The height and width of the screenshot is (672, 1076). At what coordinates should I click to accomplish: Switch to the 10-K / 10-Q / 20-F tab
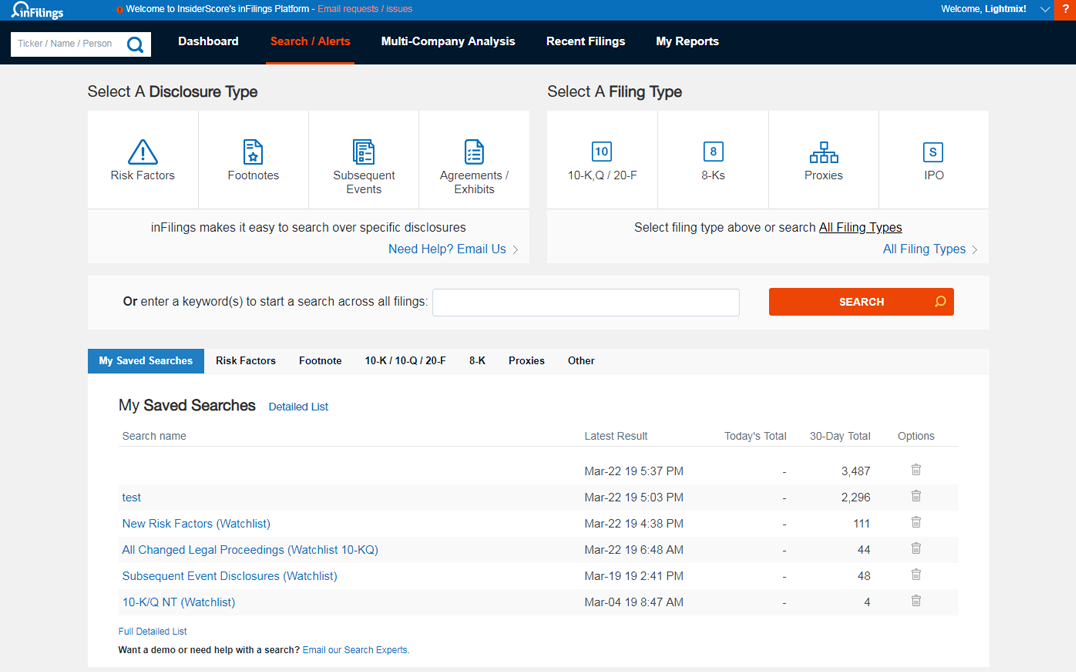pyautogui.click(x=405, y=361)
